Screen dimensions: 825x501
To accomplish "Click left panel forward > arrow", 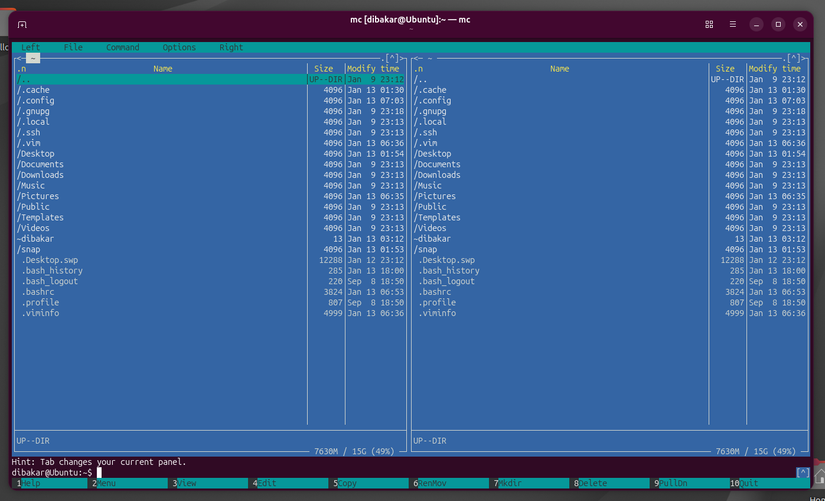I will pos(403,58).
